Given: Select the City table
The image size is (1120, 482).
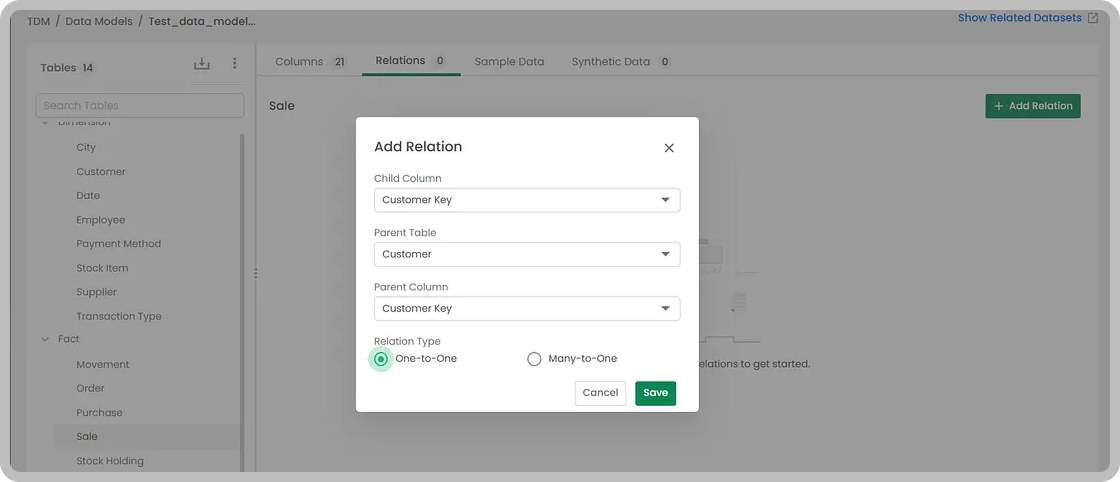Looking at the screenshot, I should point(86,148).
